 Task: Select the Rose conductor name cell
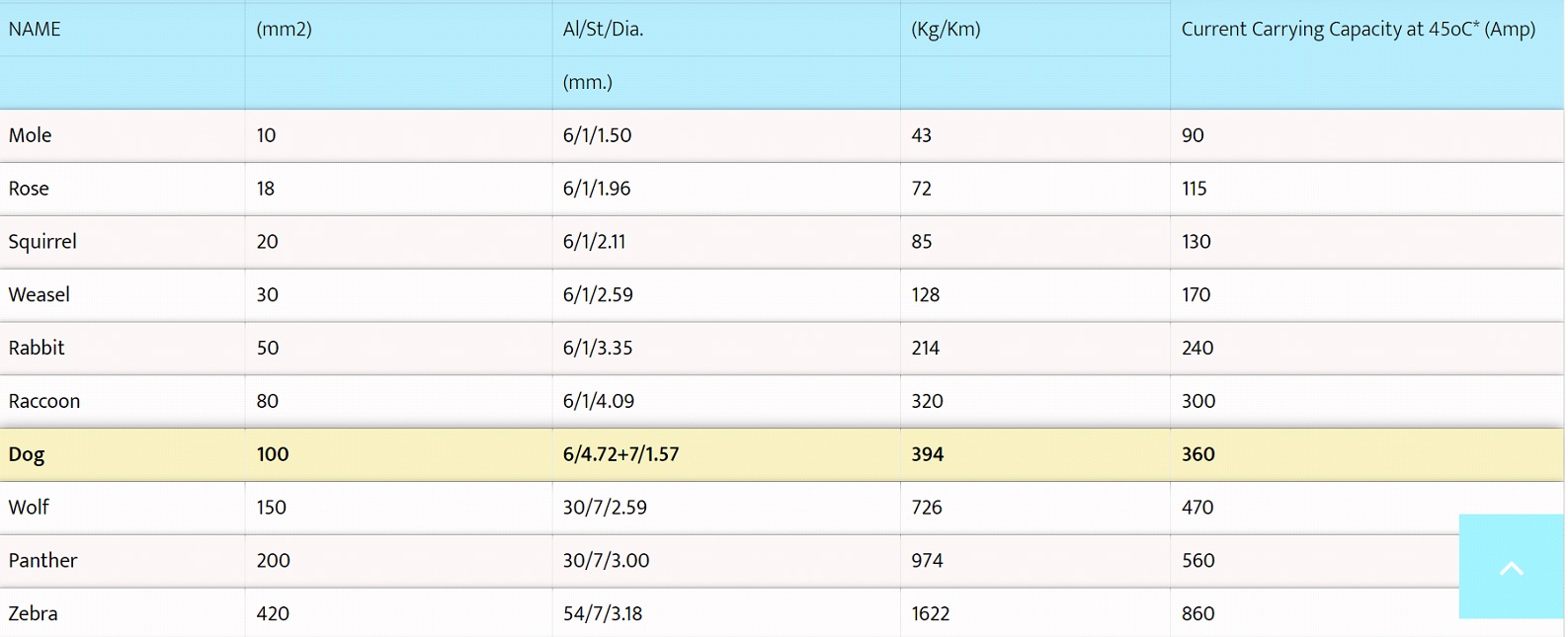pyautogui.click(x=29, y=189)
